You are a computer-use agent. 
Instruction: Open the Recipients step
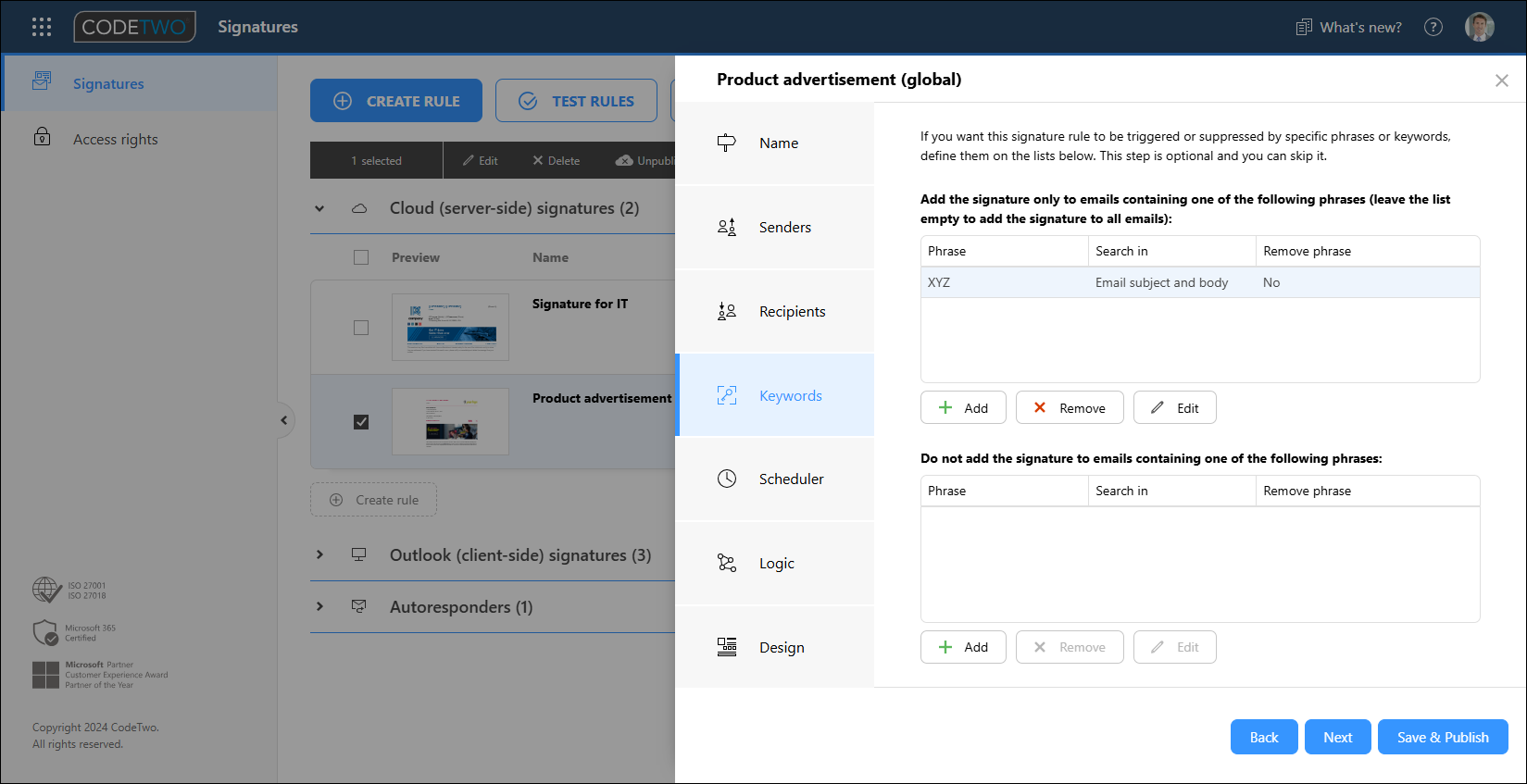(774, 311)
